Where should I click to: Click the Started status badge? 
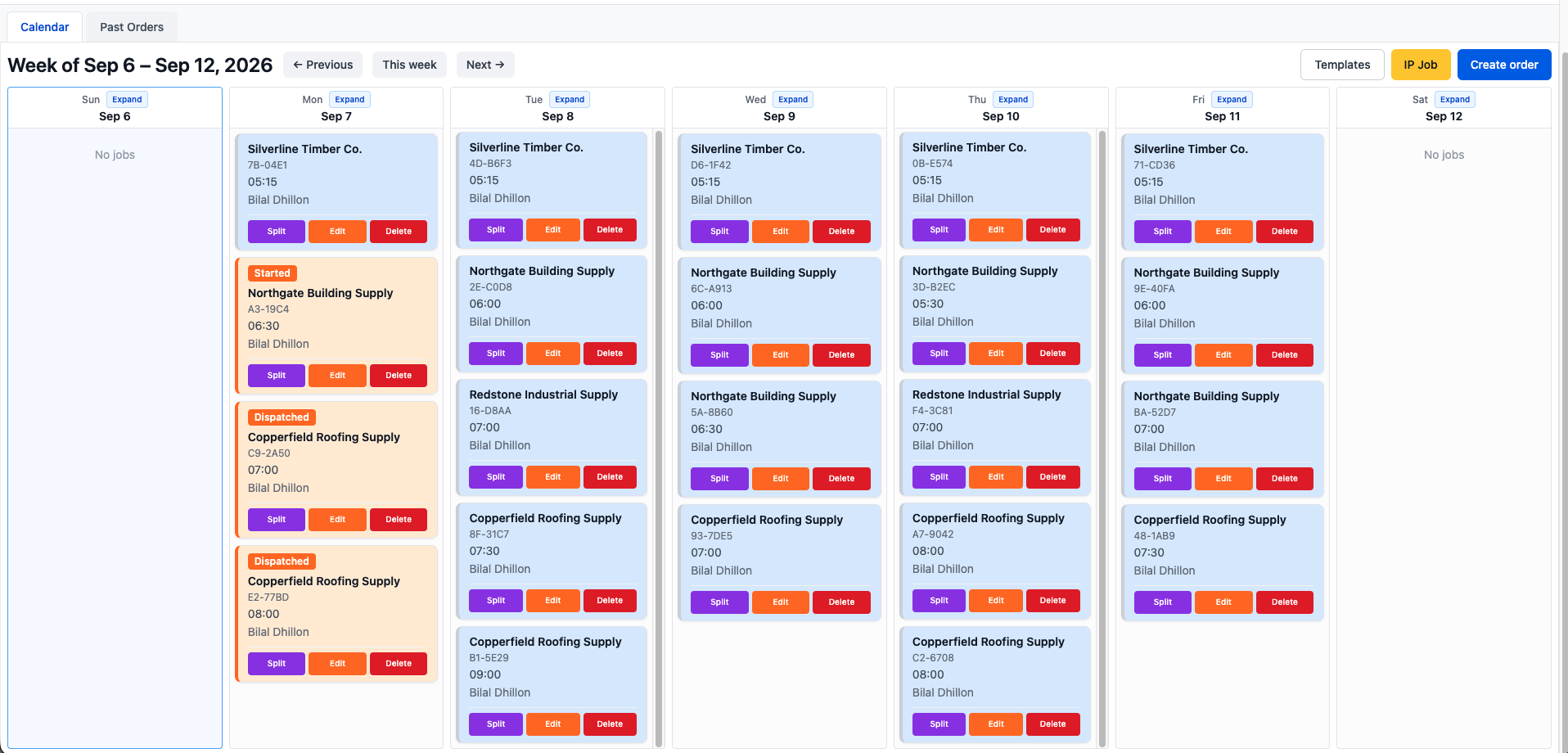273,273
